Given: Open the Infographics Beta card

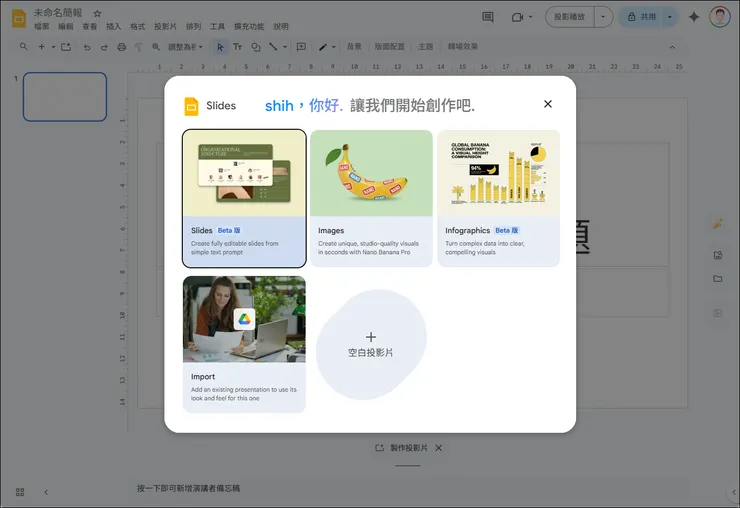Looking at the screenshot, I should pos(498,198).
